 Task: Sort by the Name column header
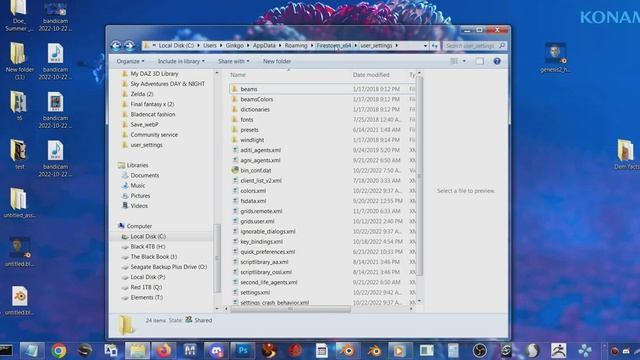pos(238,75)
